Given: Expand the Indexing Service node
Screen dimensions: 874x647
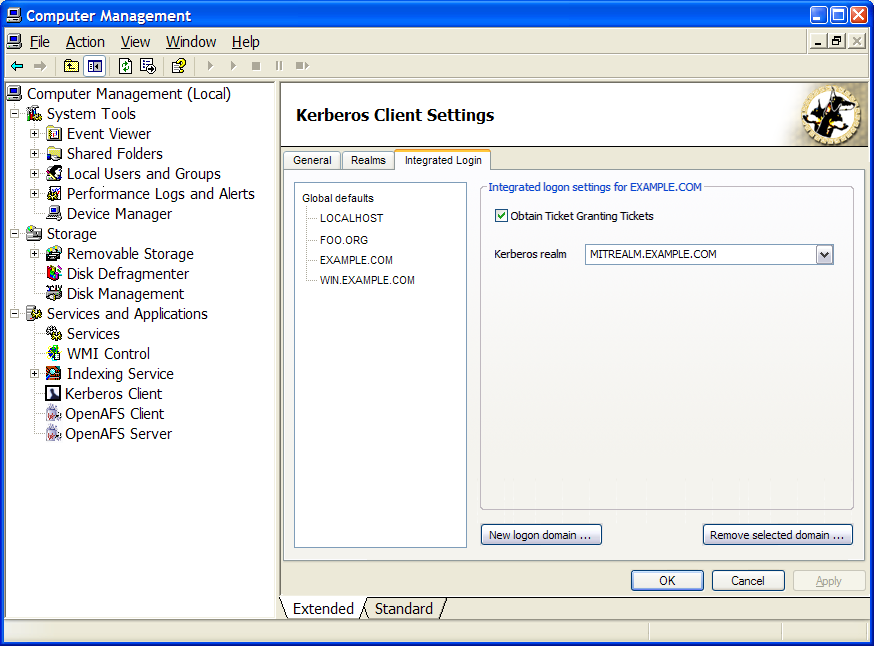Looking at the screenshot, I should [35, 374].
